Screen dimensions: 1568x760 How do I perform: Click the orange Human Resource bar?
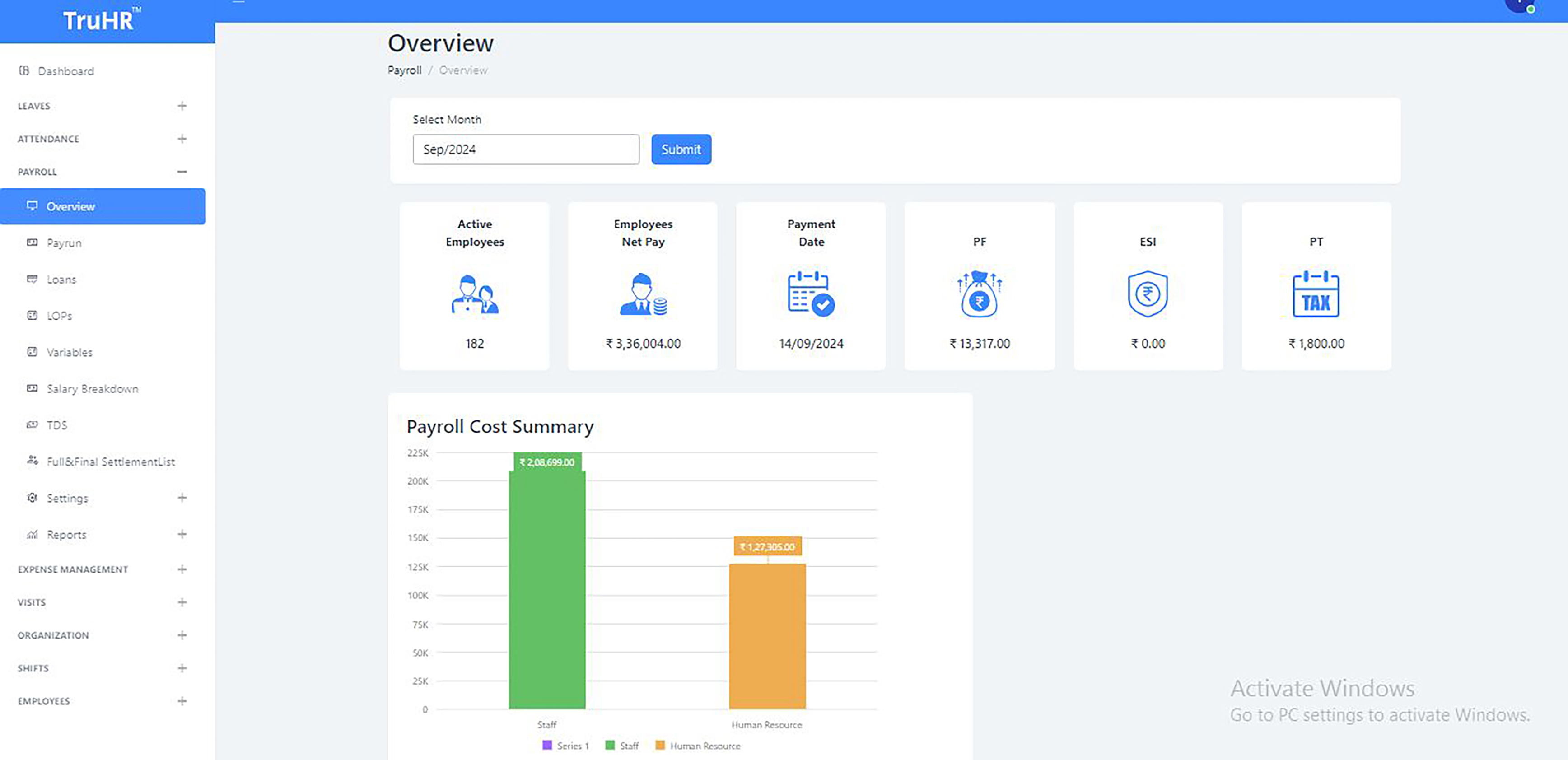(768, 636)
